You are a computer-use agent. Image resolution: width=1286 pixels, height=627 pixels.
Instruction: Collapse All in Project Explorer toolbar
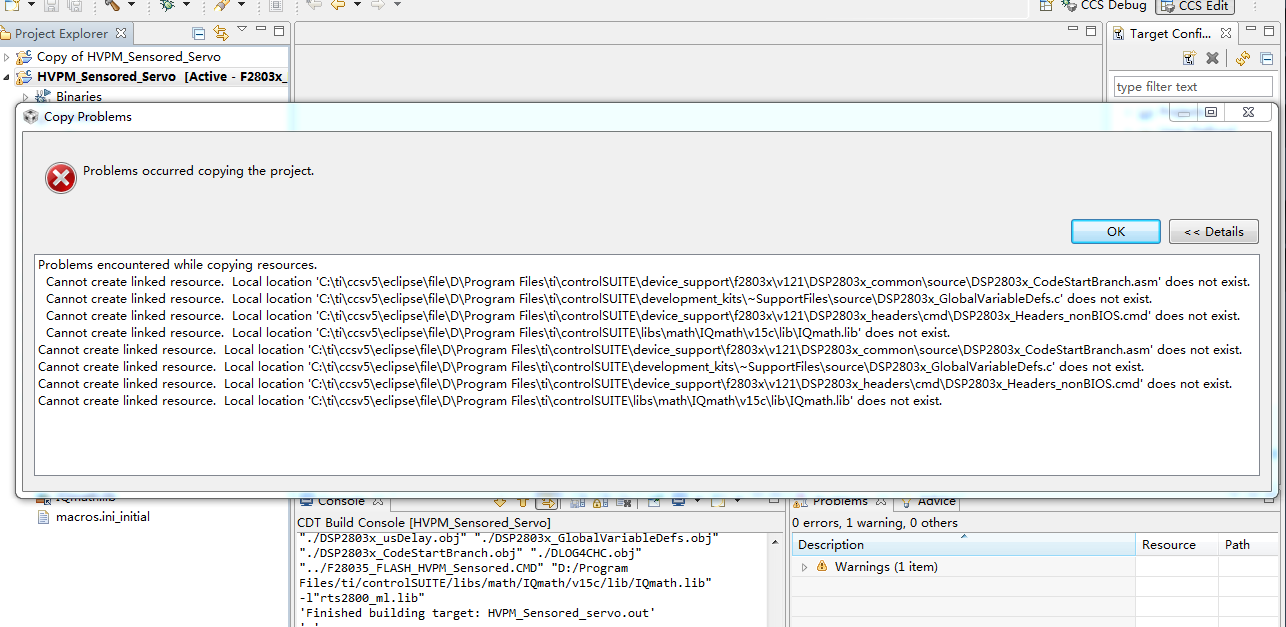point(199,33)
